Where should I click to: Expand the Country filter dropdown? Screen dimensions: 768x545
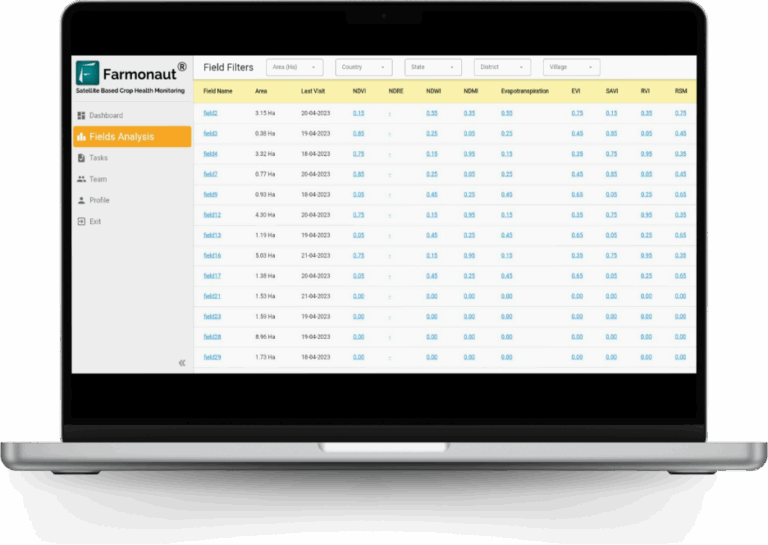[x=363, y=67]
